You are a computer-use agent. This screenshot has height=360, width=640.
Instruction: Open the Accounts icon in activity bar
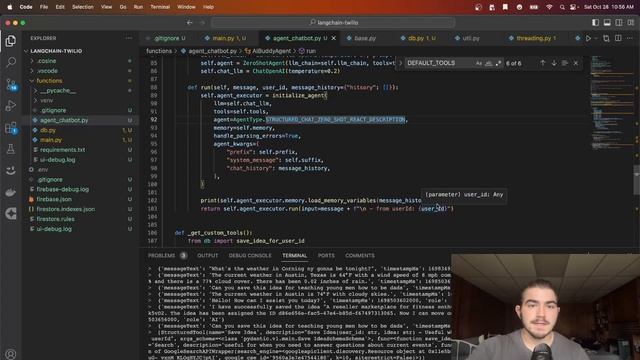(11, 354)
